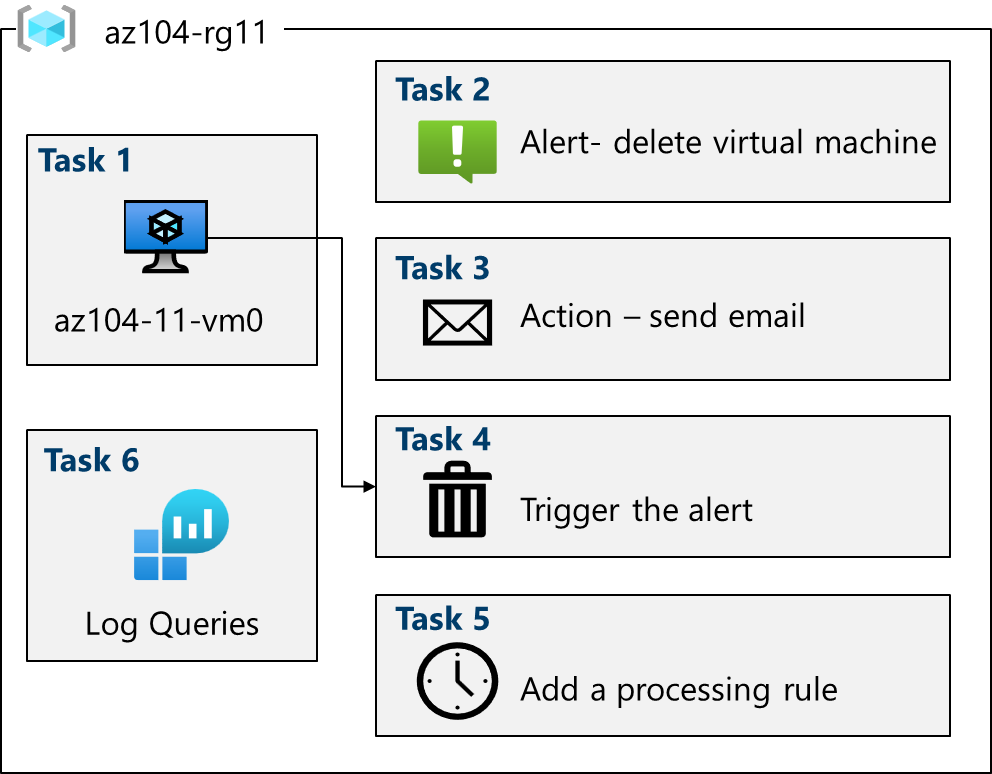The image size is (992, 774).
Task: Select the "Trigger the alert" text
Action: [636, 510]
